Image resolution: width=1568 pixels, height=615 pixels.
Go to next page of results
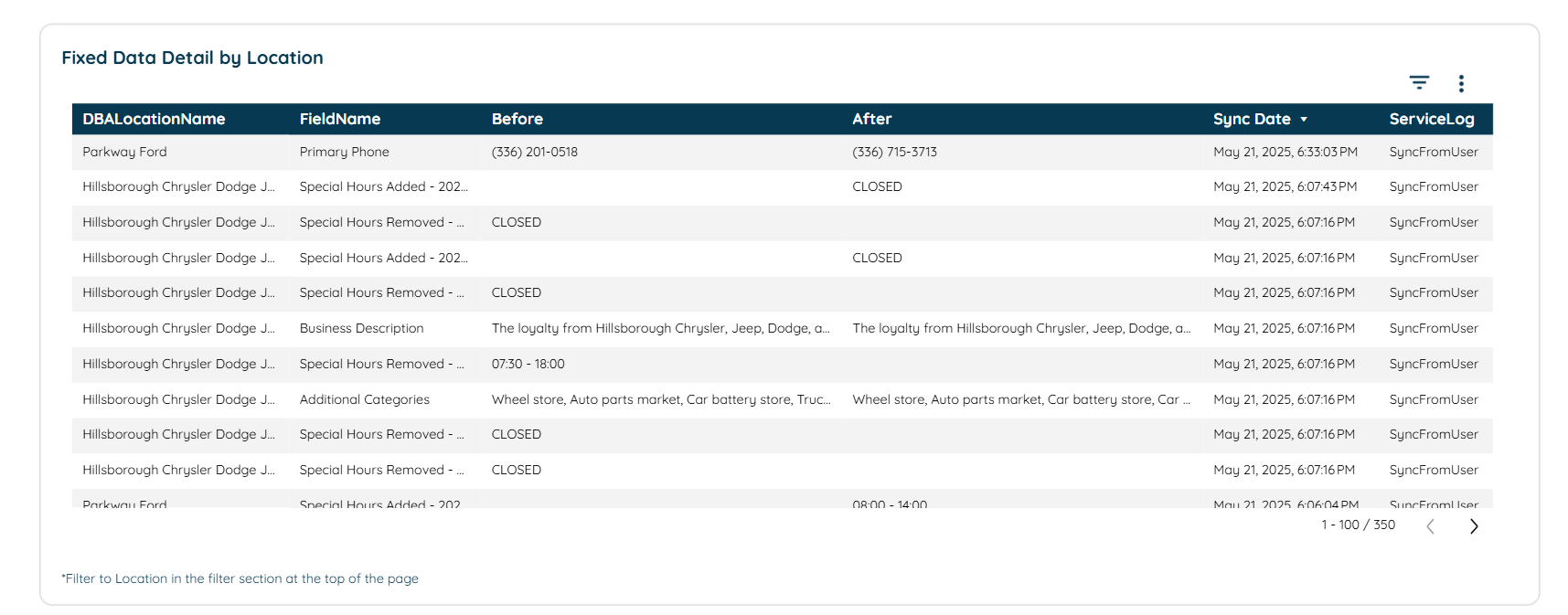(x=1474, y=526)
